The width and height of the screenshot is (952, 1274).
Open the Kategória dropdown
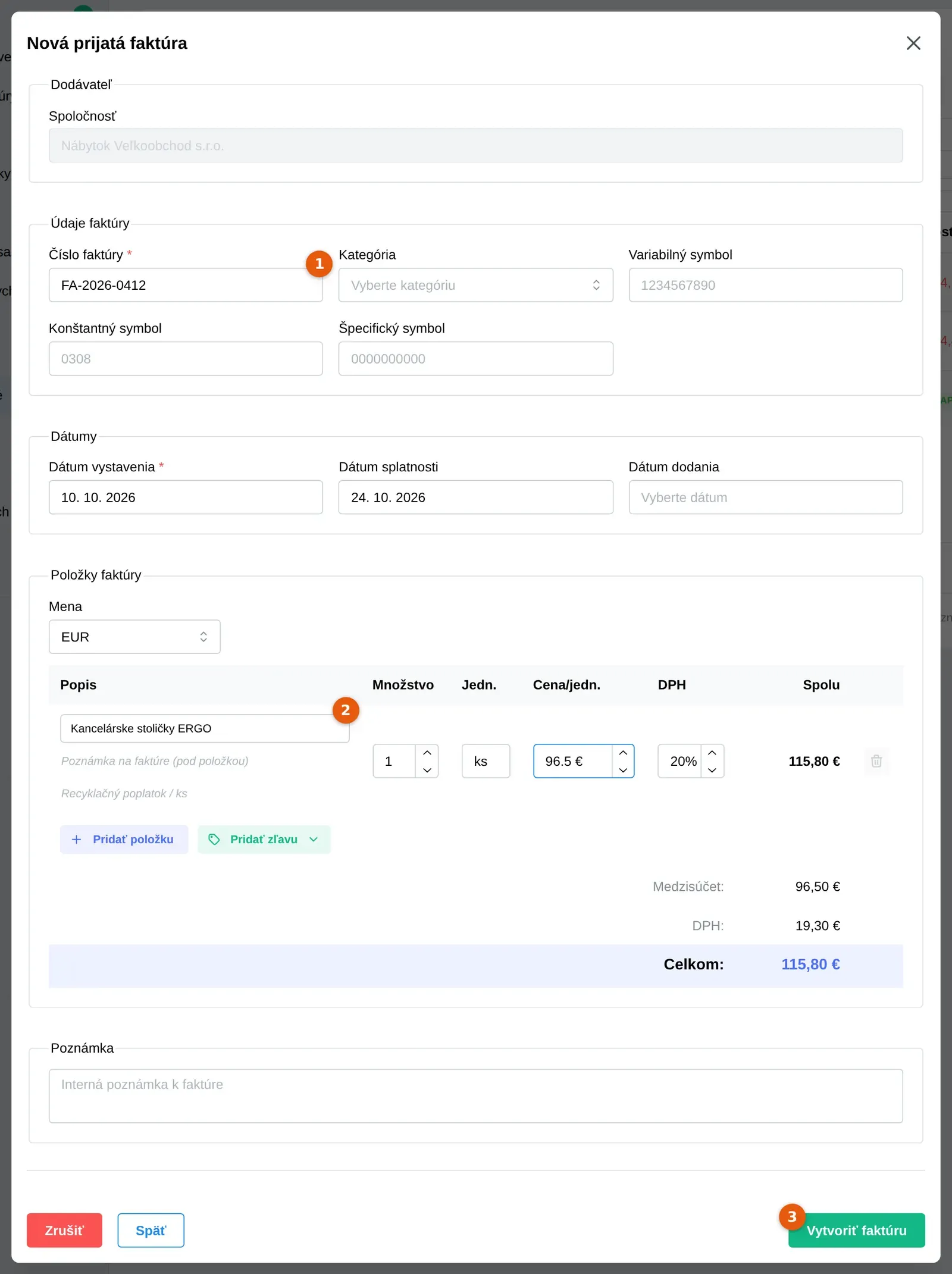pyautogui.click(x=475, y=285)
